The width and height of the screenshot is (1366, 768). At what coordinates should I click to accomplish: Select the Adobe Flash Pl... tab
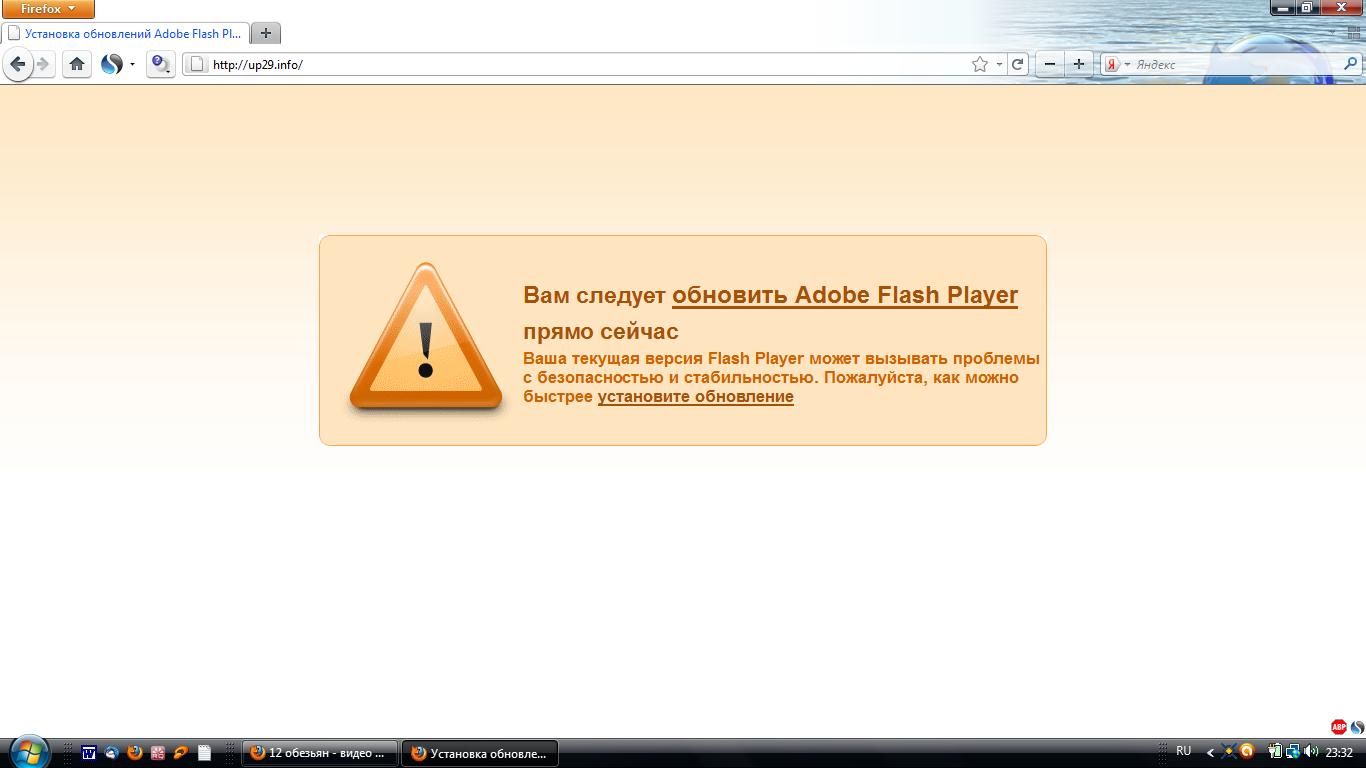[x=125, y=33]
